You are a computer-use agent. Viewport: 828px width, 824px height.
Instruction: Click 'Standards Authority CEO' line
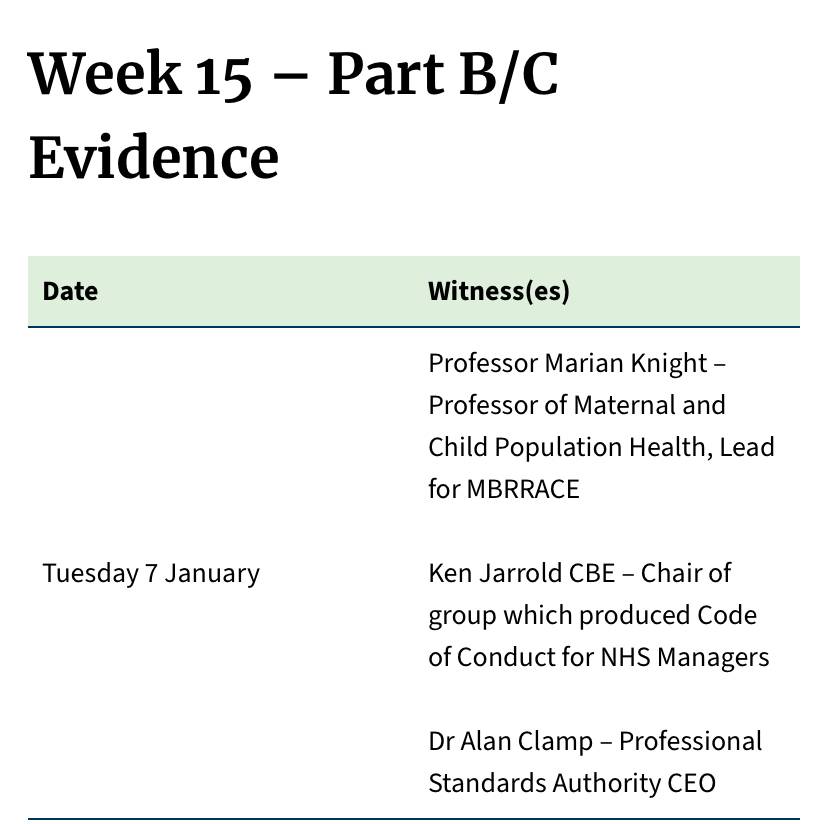tap(572, 783)
